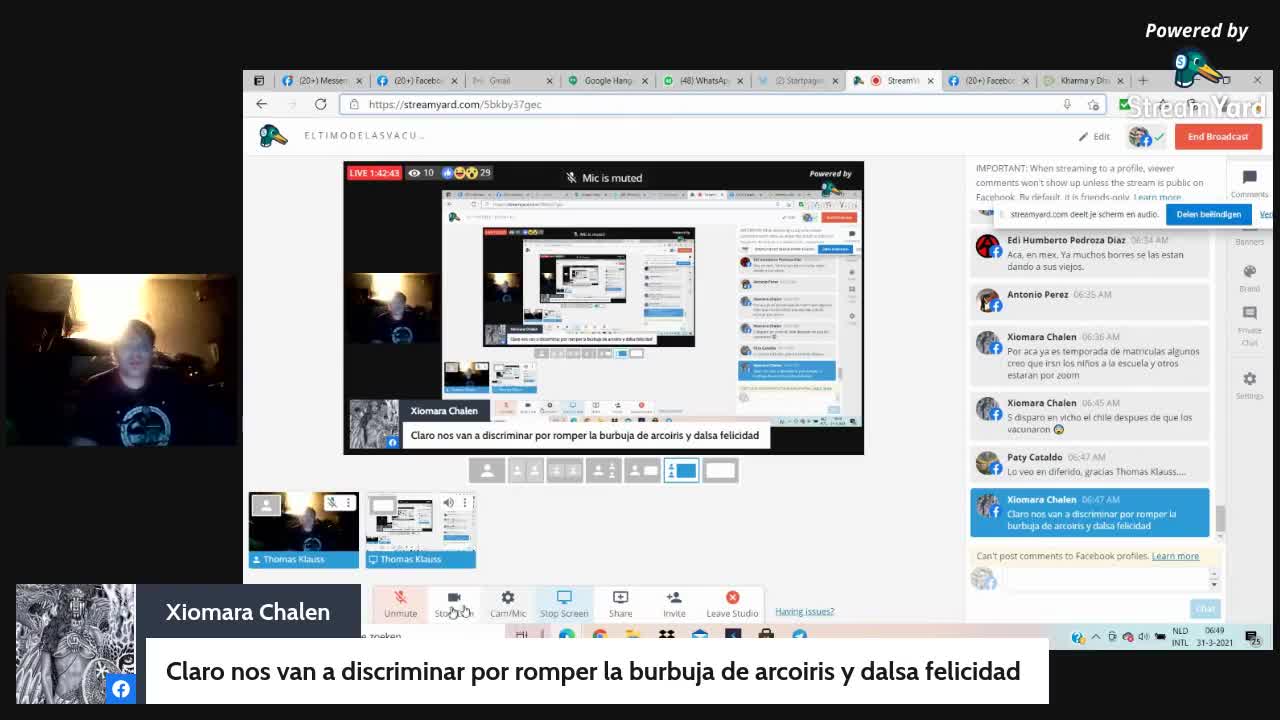Open the Cam/Mic settings gear
The image size is (1280, 720).
(507, 604)
